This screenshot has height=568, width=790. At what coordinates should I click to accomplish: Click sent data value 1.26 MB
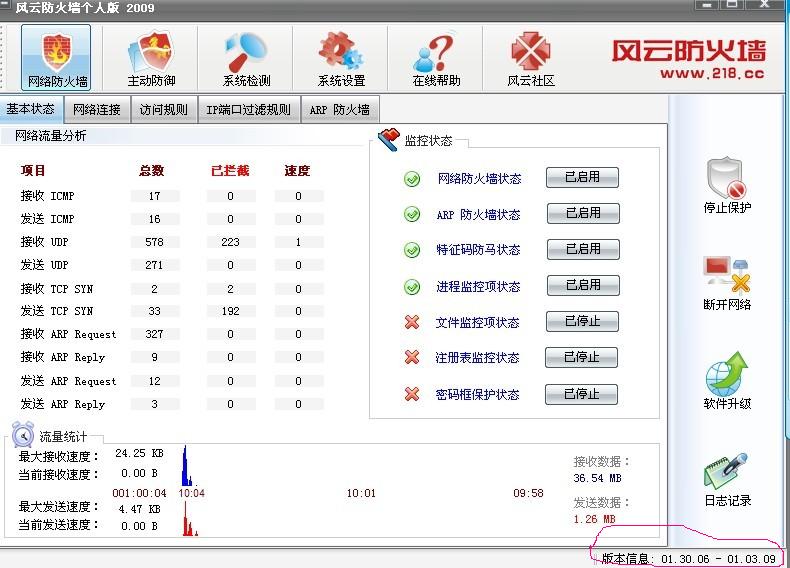(594, 519)
